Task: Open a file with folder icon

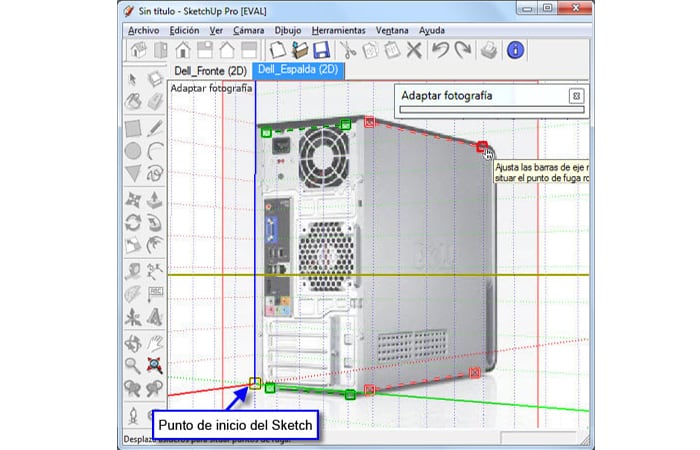Action: [300, 50]
